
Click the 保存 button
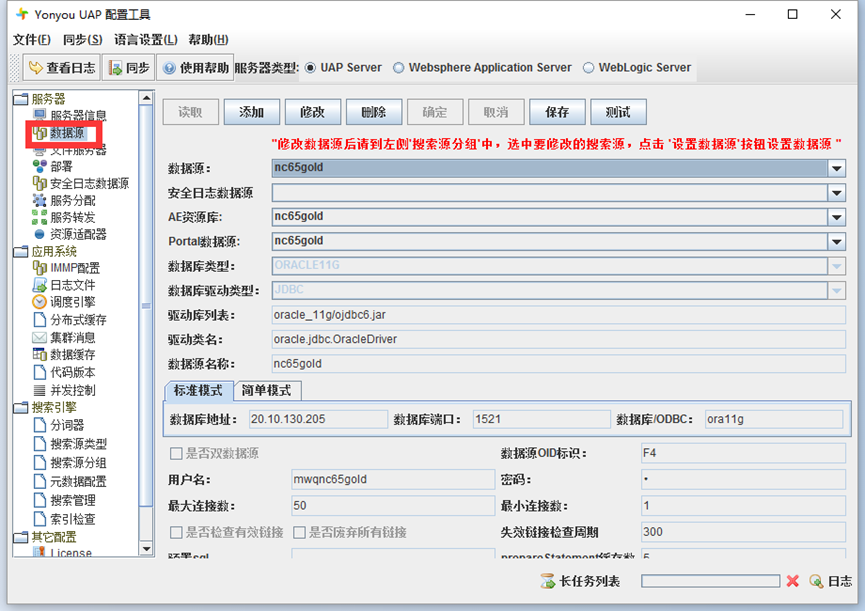click(557, 112)
